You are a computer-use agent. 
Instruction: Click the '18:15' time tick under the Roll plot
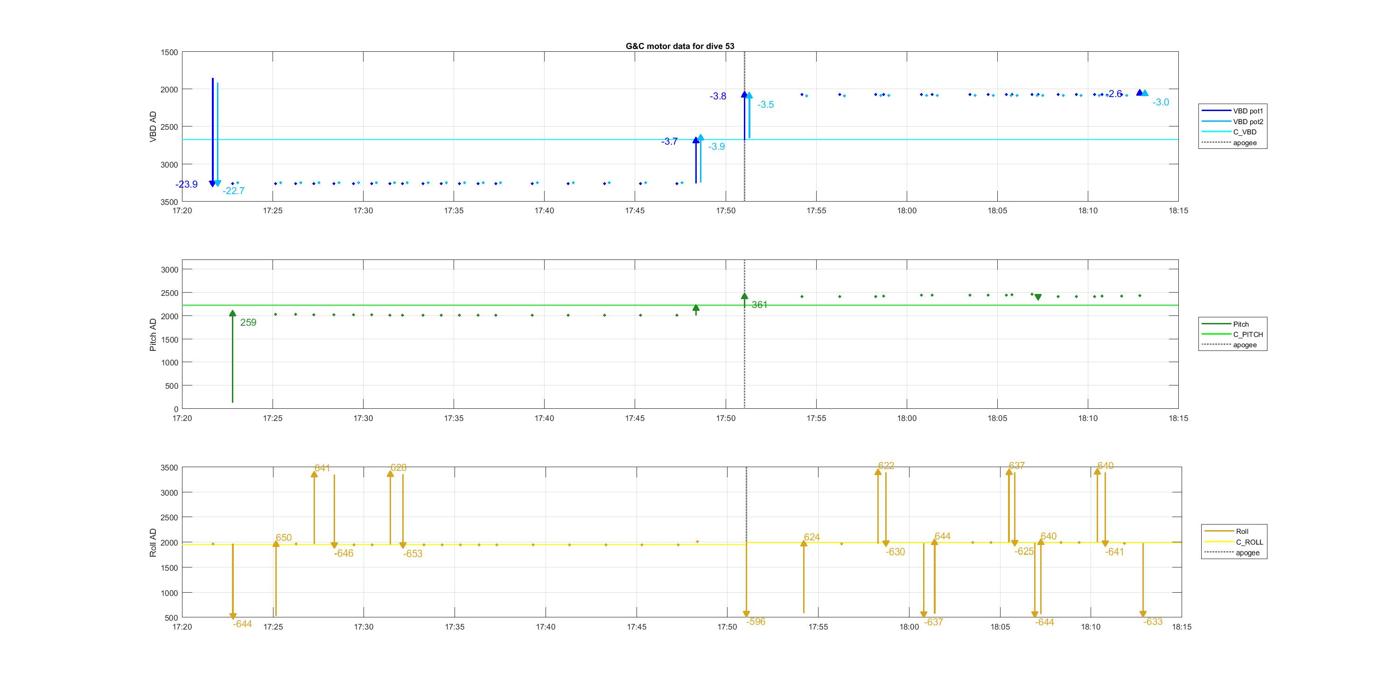[1181, 627]
